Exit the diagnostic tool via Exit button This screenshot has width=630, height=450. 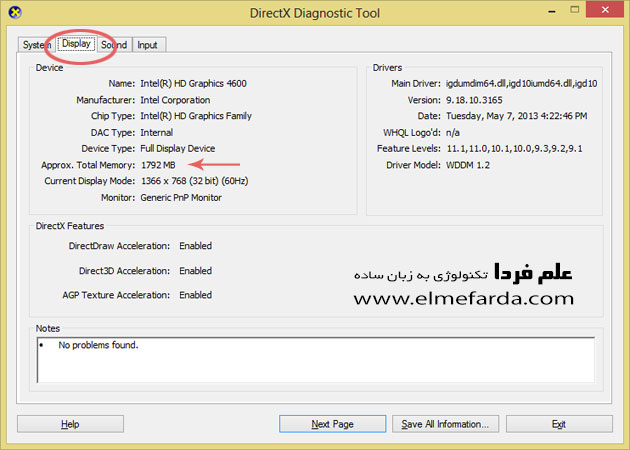point(559,424)
